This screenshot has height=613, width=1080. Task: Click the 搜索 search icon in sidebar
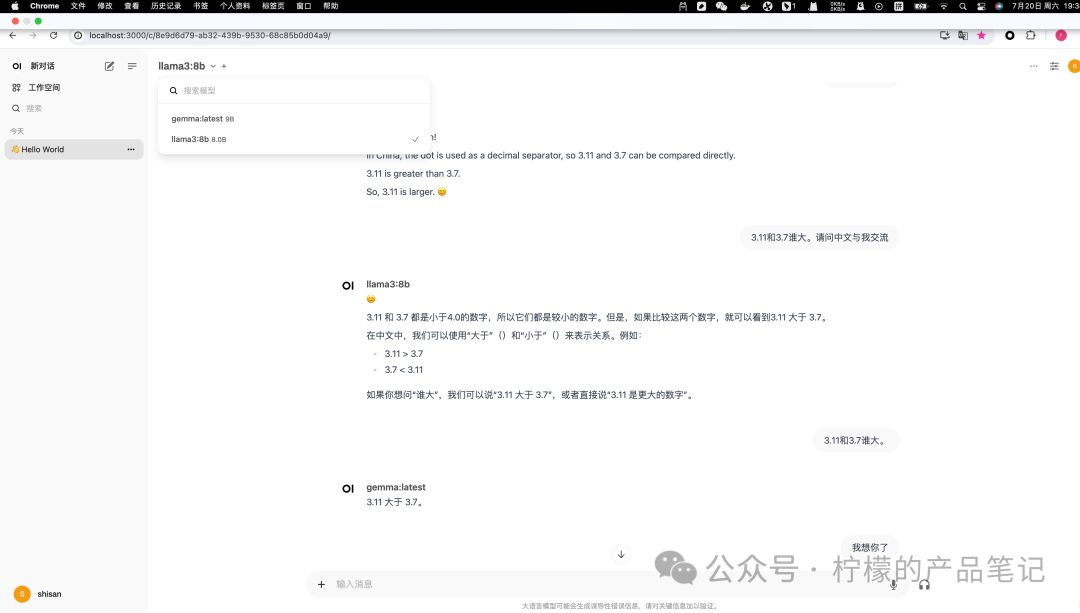pos(16,108)
